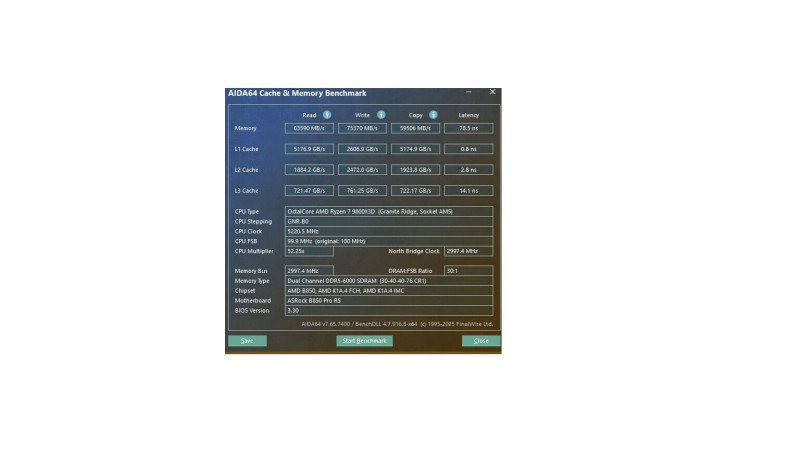Click the Memory Type label

click(252, 281)
